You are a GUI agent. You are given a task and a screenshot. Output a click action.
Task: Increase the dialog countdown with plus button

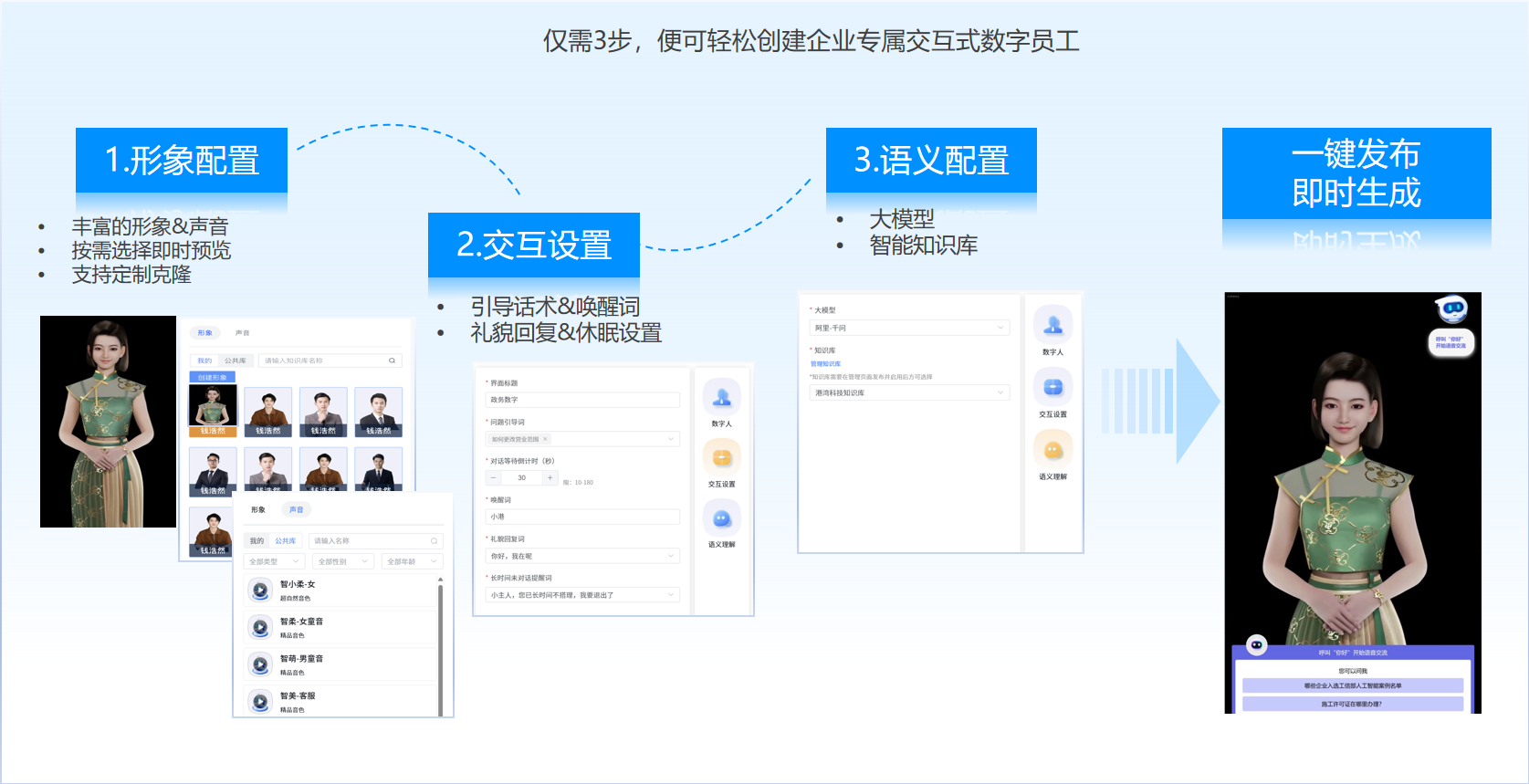(550, 477)
